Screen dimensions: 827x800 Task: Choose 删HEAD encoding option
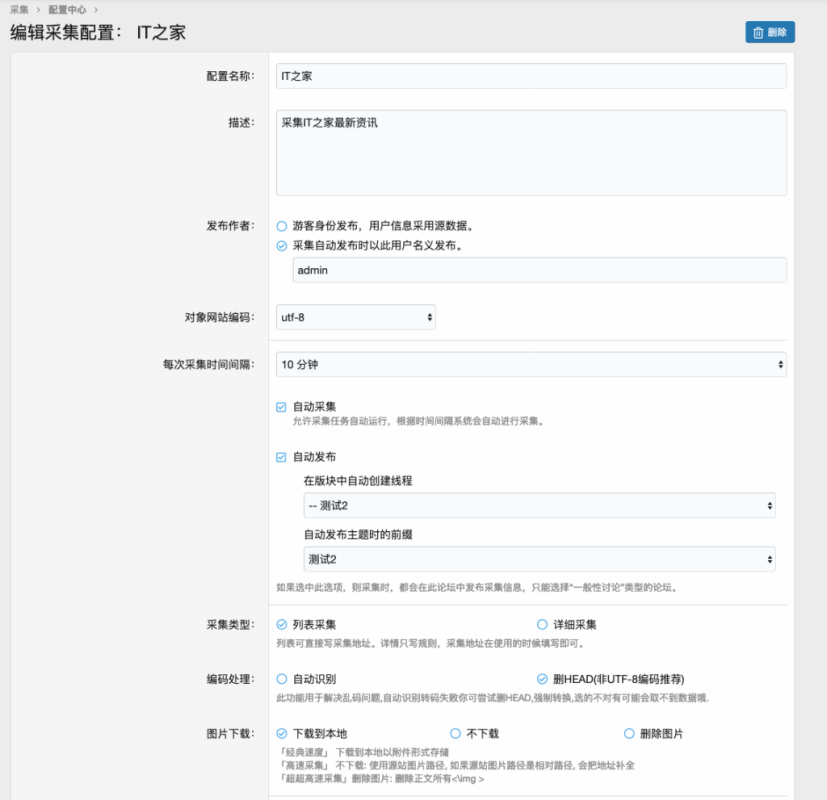(542, 678)
